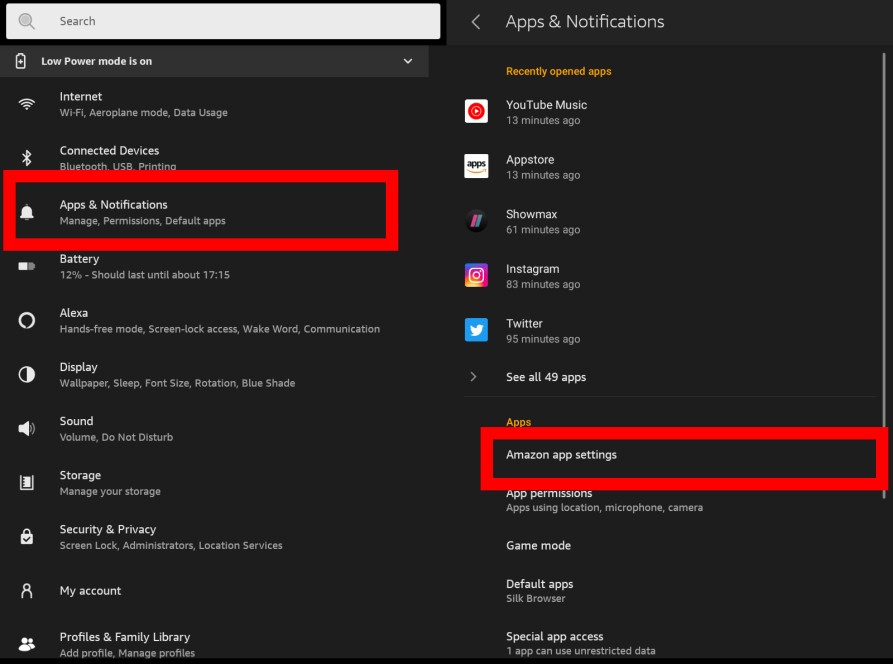Open My account
The image size is (893, 664).
(214, 591)
